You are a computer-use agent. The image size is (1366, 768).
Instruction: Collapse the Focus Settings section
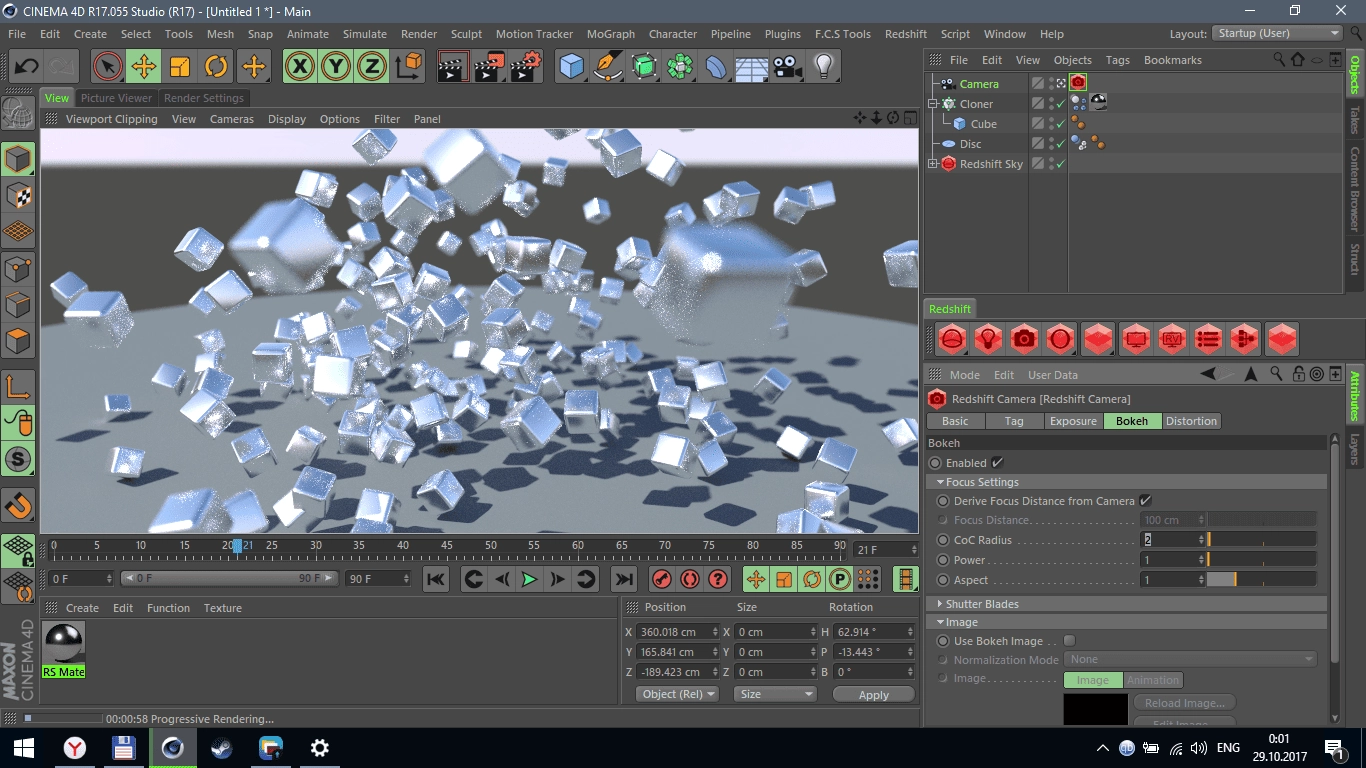pyautogui.click(x=941, y=482)
